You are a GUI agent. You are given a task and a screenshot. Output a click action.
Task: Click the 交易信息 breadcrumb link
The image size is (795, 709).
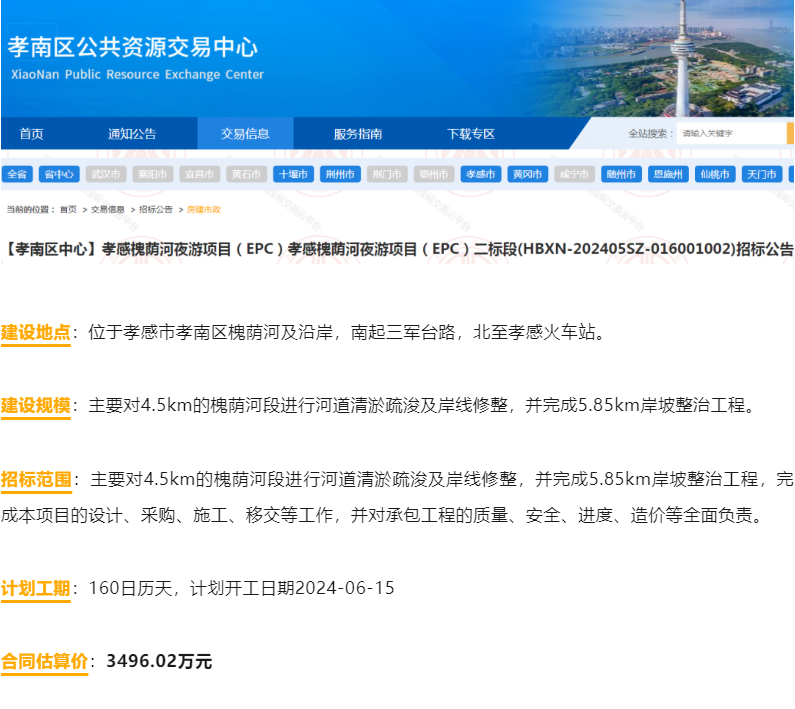[108, 210]
